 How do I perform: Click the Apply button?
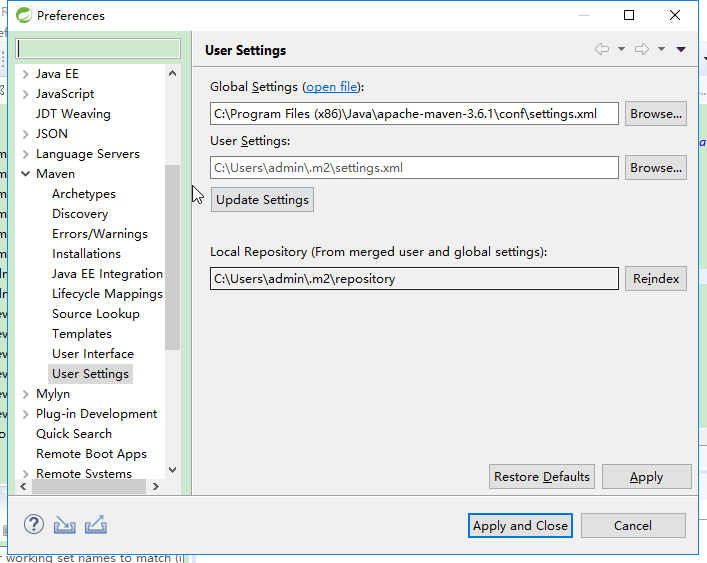[x=647, y=476]
